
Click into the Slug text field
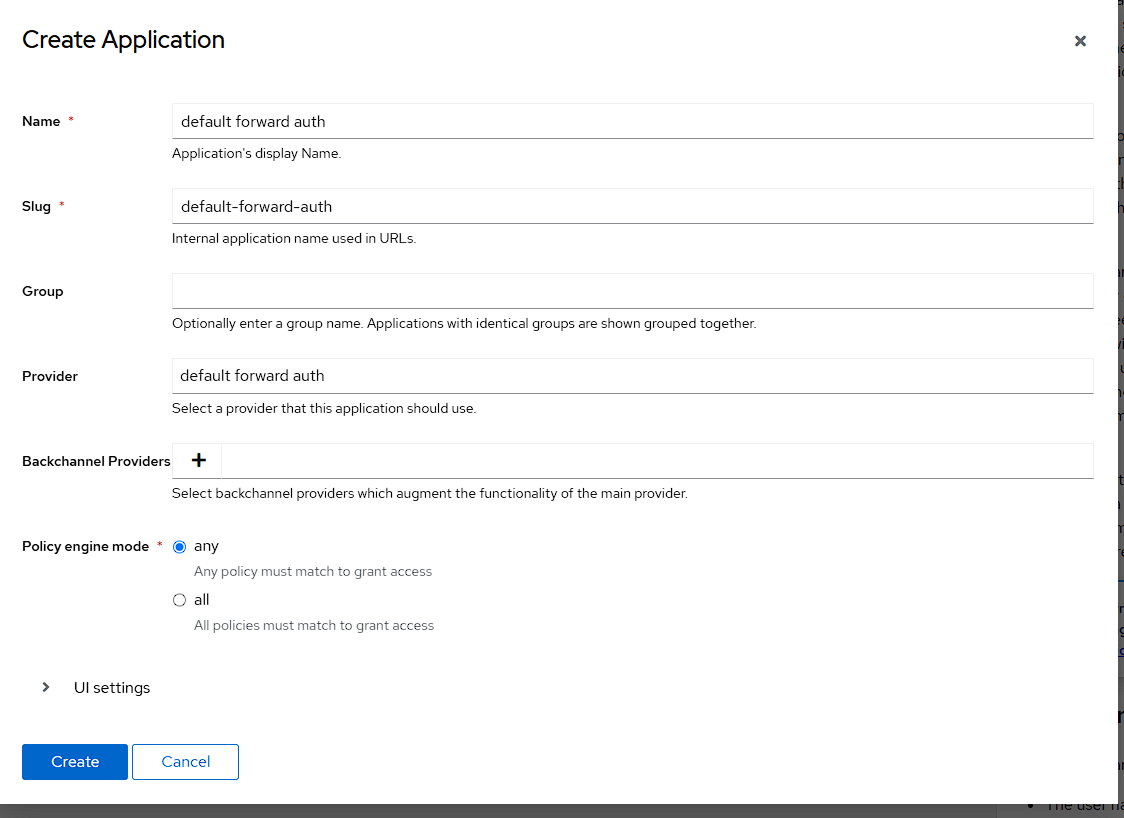point(632,206)
